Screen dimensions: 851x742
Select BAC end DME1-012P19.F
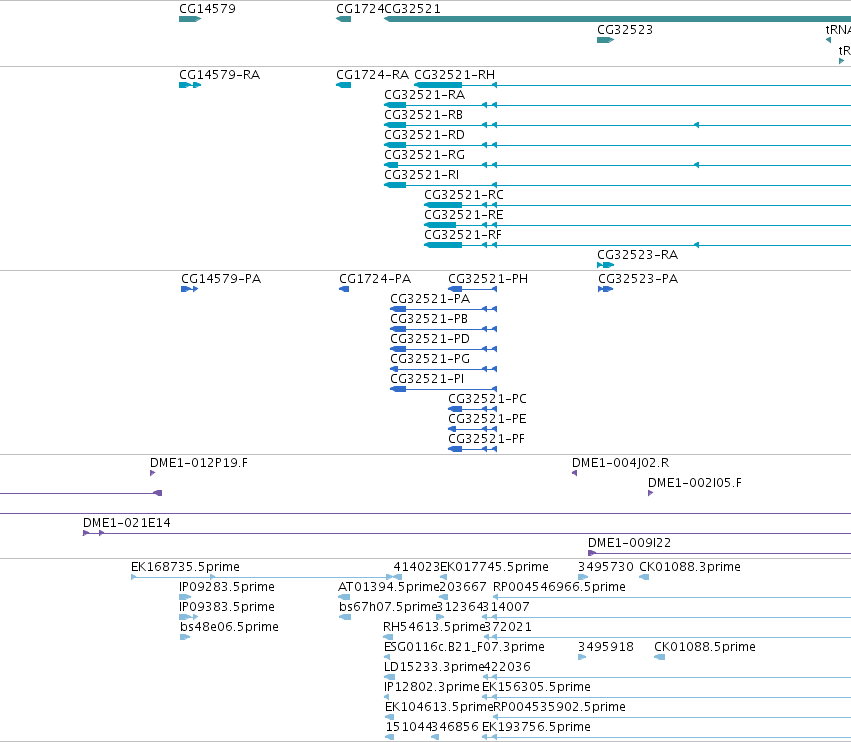click(199, 463)
